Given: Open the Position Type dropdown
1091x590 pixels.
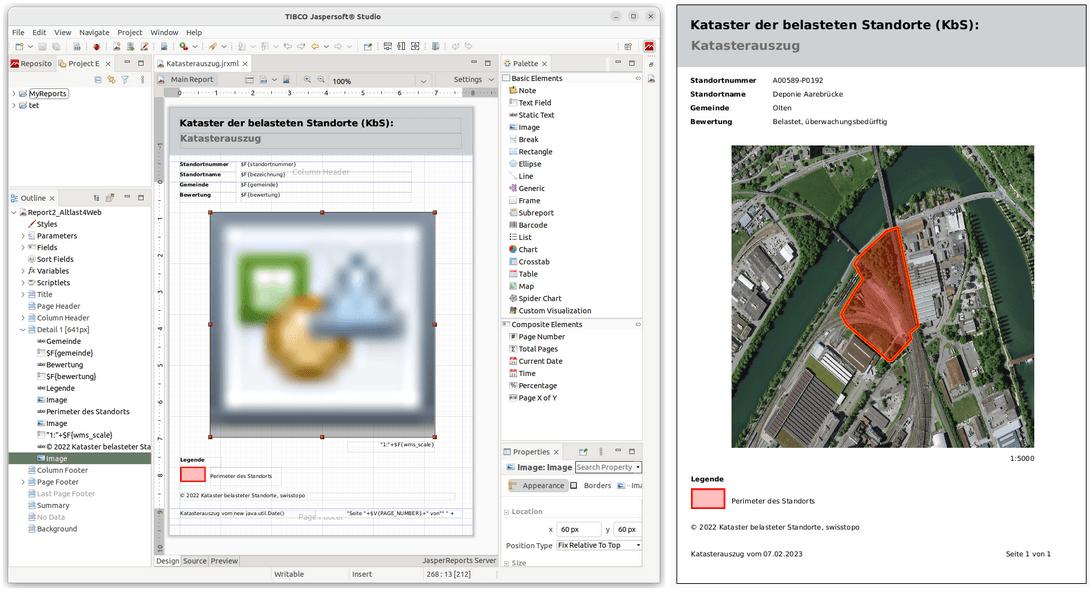Looking at the screenshot, I should pyautogui.click(x=636, y=545).
